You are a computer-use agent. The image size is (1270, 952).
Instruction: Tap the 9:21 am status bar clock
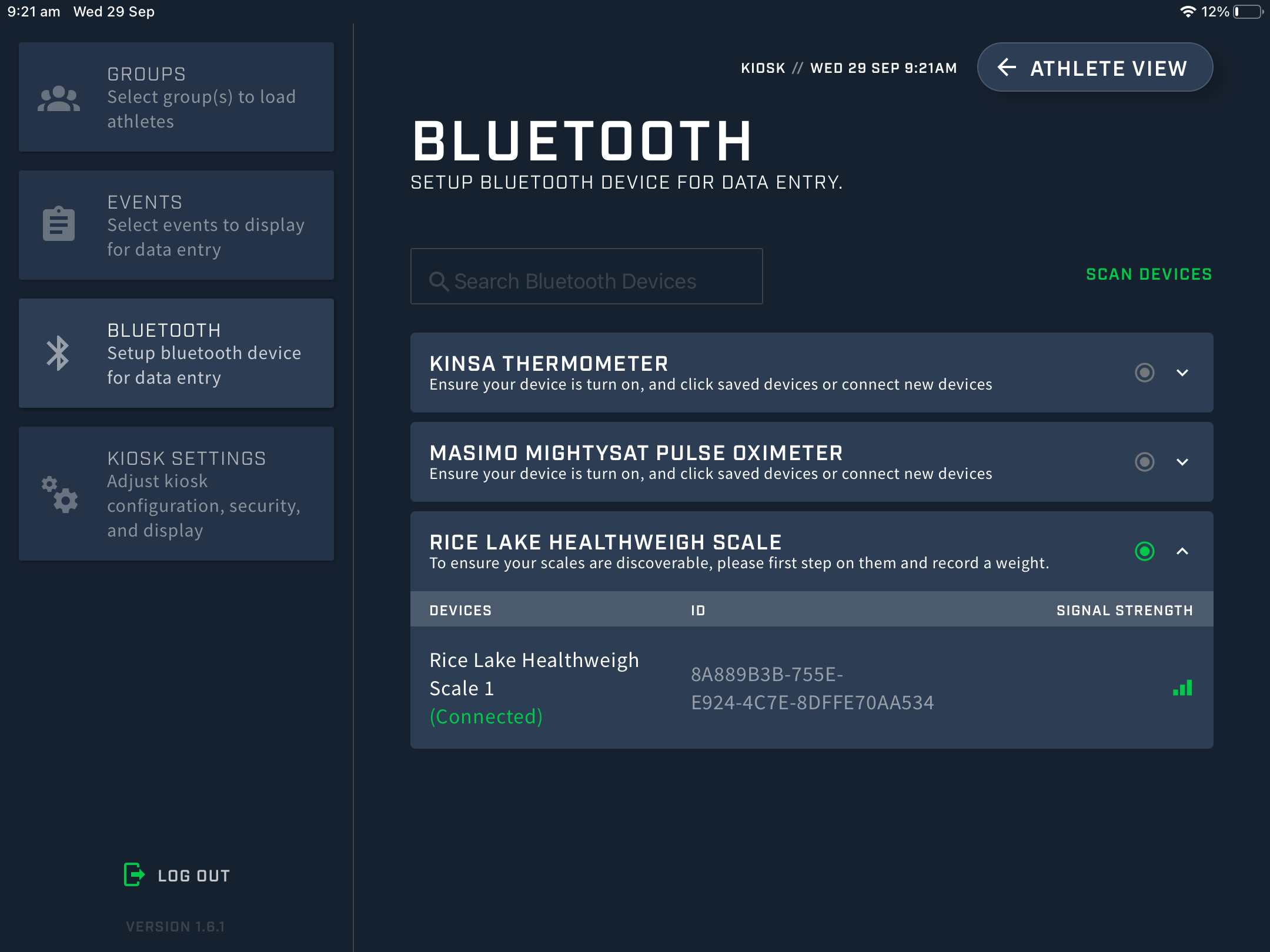click(34, 12)
